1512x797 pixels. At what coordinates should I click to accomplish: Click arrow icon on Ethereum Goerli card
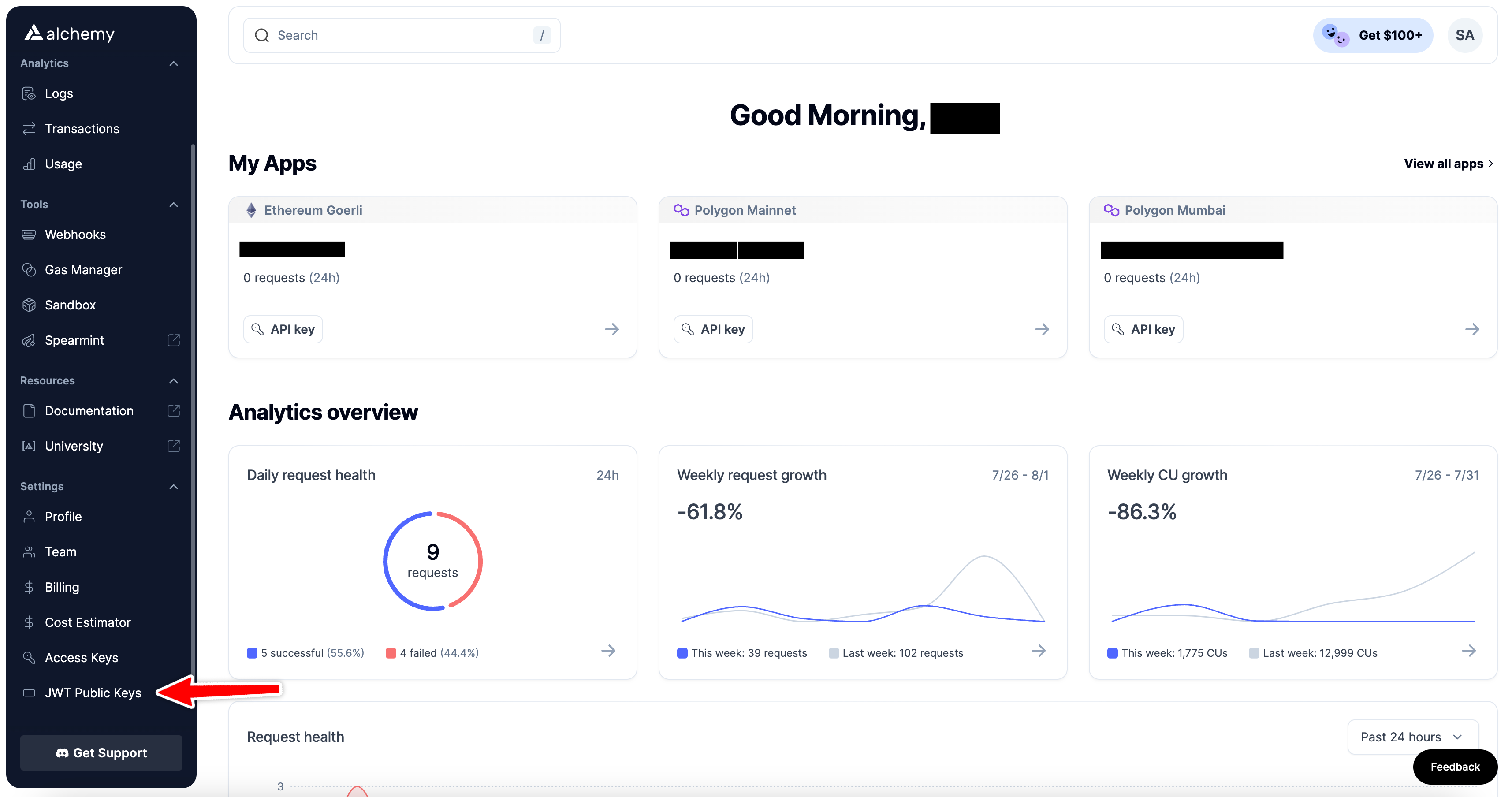(611, 329)
